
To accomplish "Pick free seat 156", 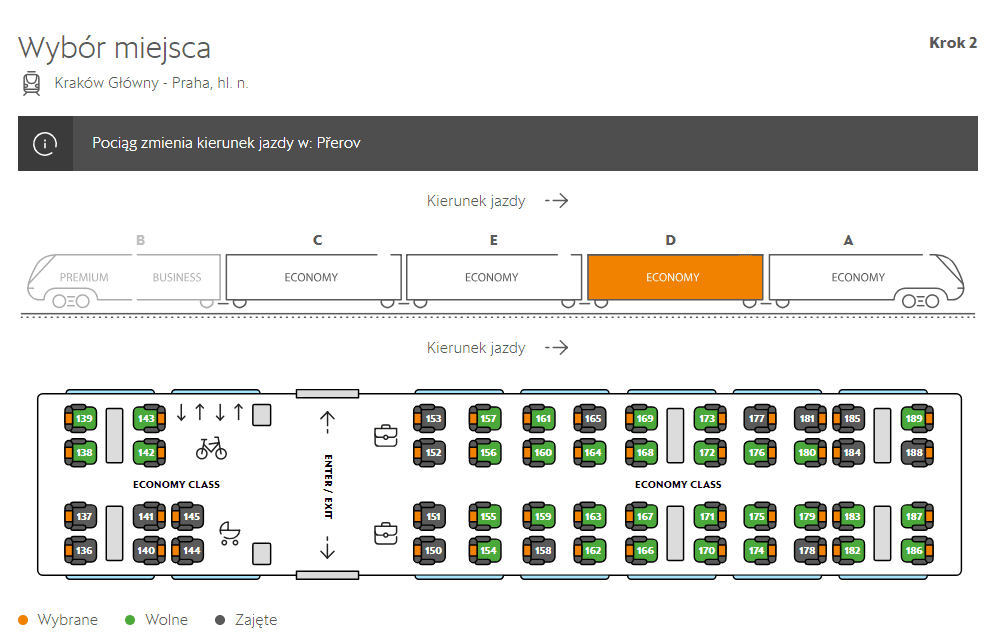I will (x=485, y=452).
